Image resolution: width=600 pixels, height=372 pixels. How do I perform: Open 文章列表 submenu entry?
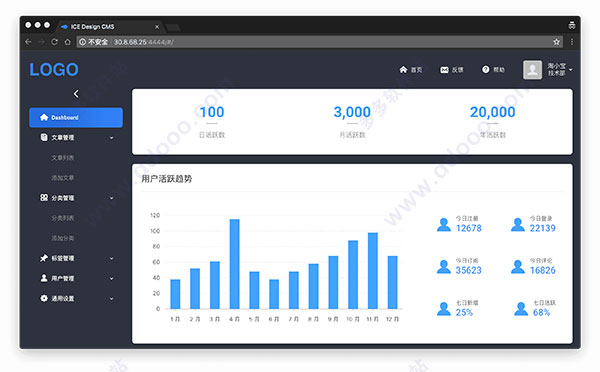[x=63, y=158]
